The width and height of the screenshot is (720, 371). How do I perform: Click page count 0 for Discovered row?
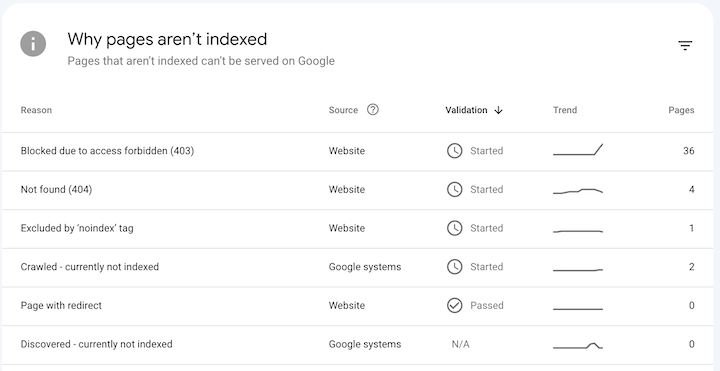692,344
